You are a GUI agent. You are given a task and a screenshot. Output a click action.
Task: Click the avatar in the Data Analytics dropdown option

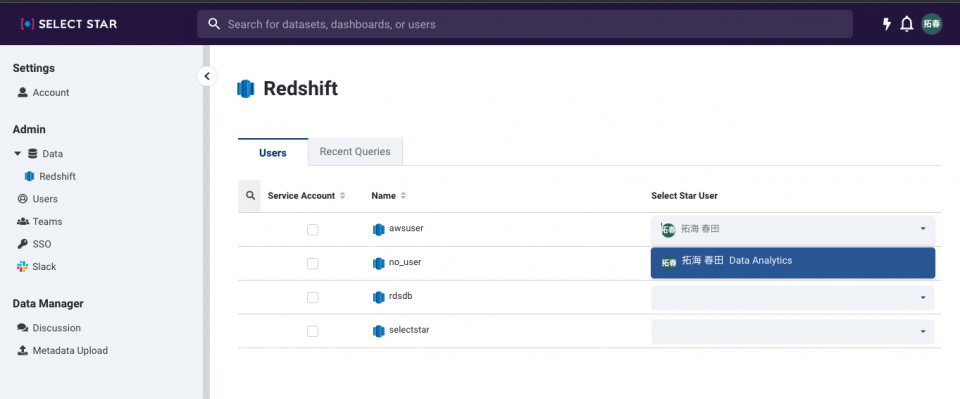[669, 263]
